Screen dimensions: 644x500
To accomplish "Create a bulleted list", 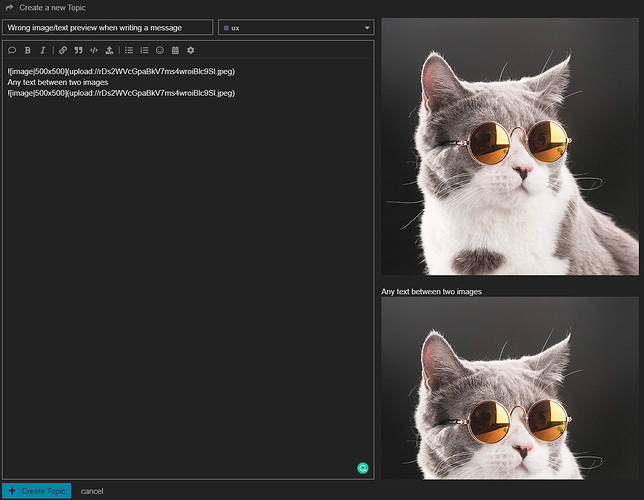I will [x=129, y=50].
